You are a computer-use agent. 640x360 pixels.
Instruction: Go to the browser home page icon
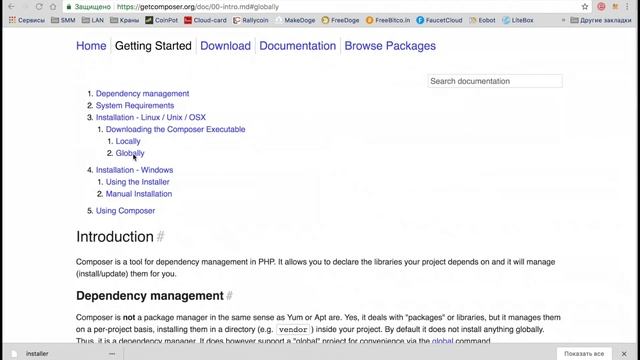(53, 7)
